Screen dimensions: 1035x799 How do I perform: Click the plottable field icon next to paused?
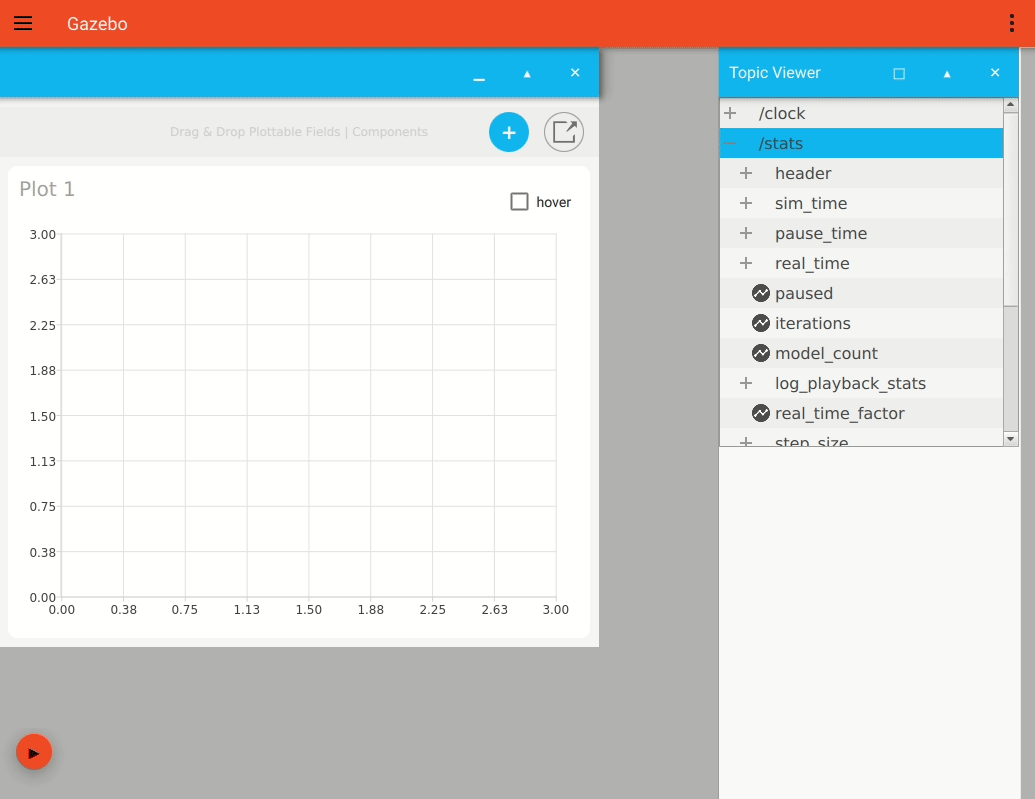pyautogui.click(x=761, y=293)
